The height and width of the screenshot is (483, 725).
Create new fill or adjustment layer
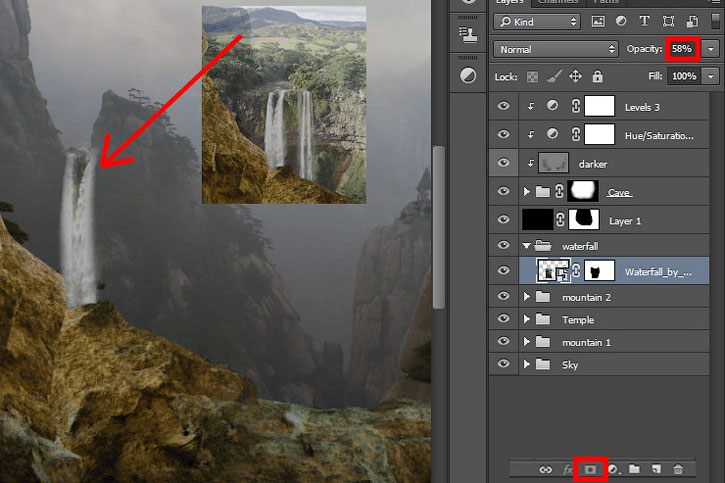[613, 470]
